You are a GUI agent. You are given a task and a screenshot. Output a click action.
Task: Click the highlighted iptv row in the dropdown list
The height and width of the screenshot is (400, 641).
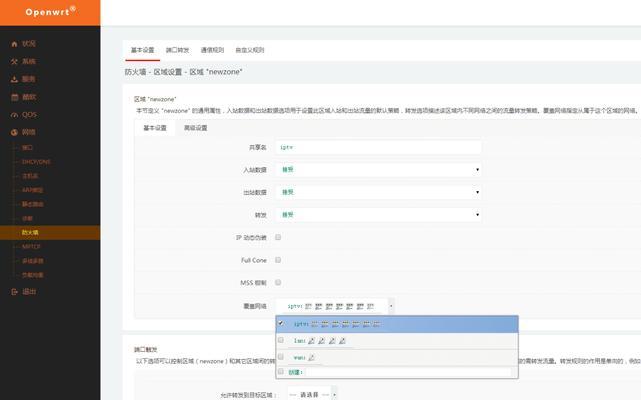[397, 324]
